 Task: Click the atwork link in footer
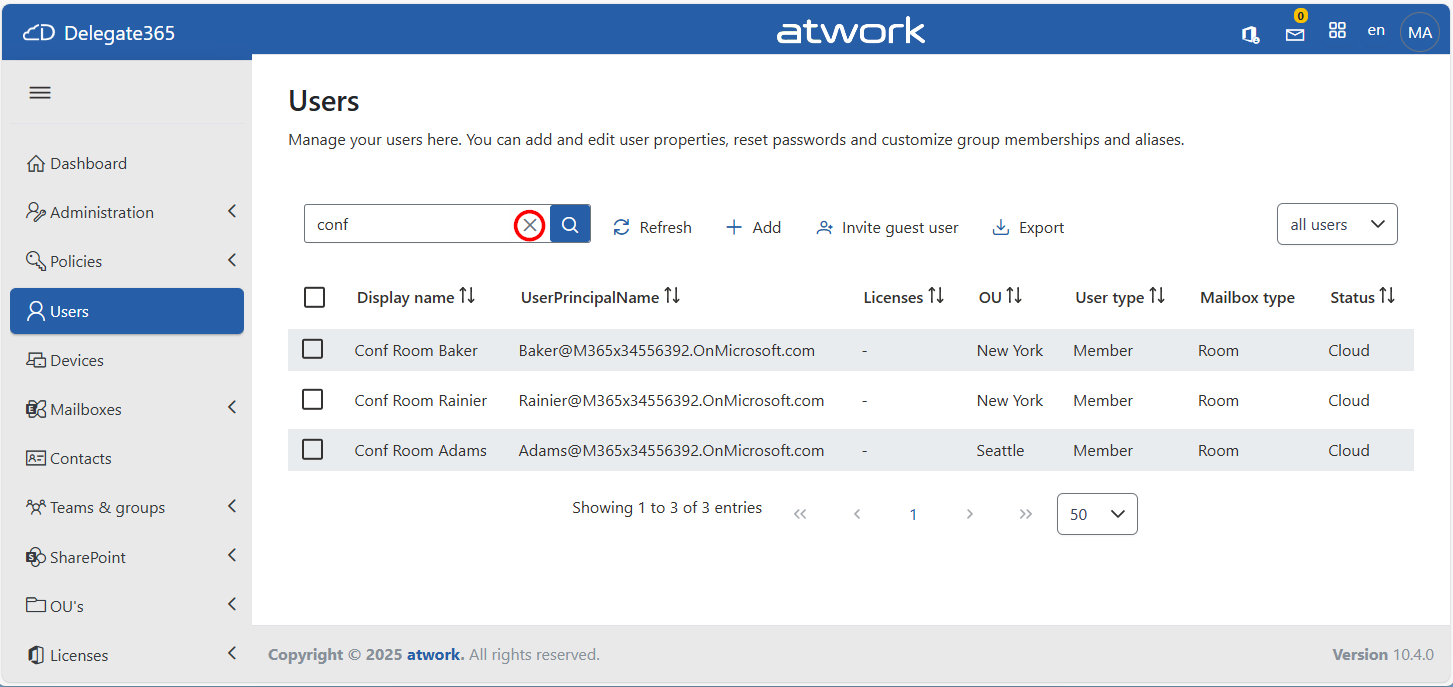[434, 655]
